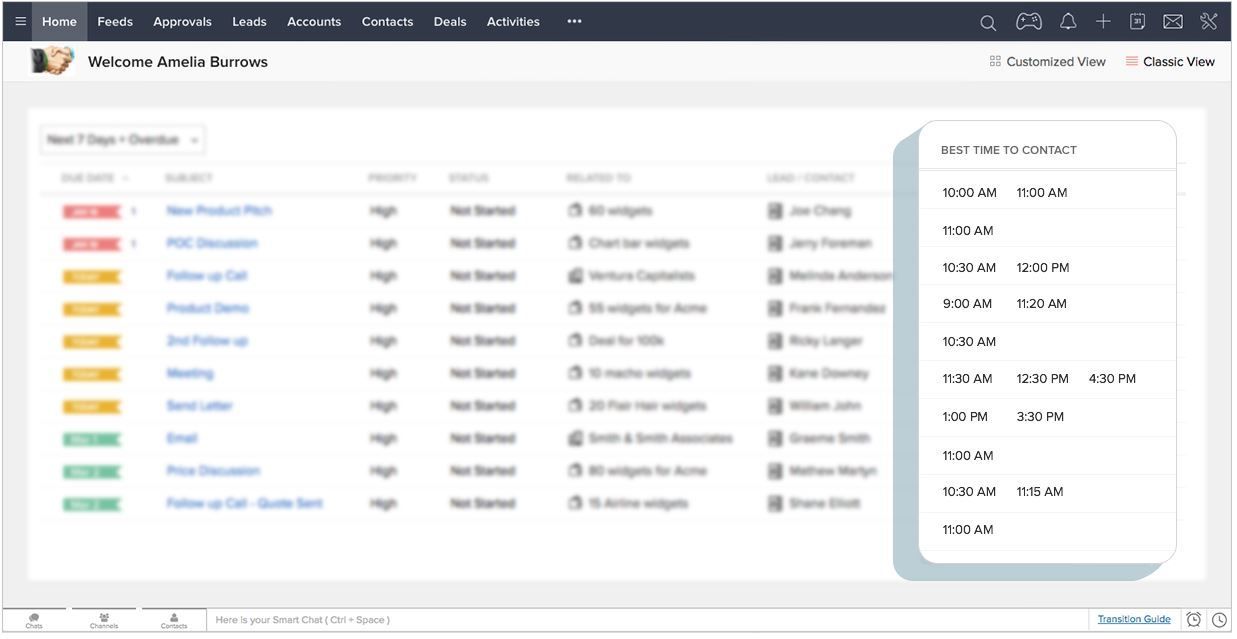
Task: Open quick create with the plus icon
Action: pos(1102,21)
